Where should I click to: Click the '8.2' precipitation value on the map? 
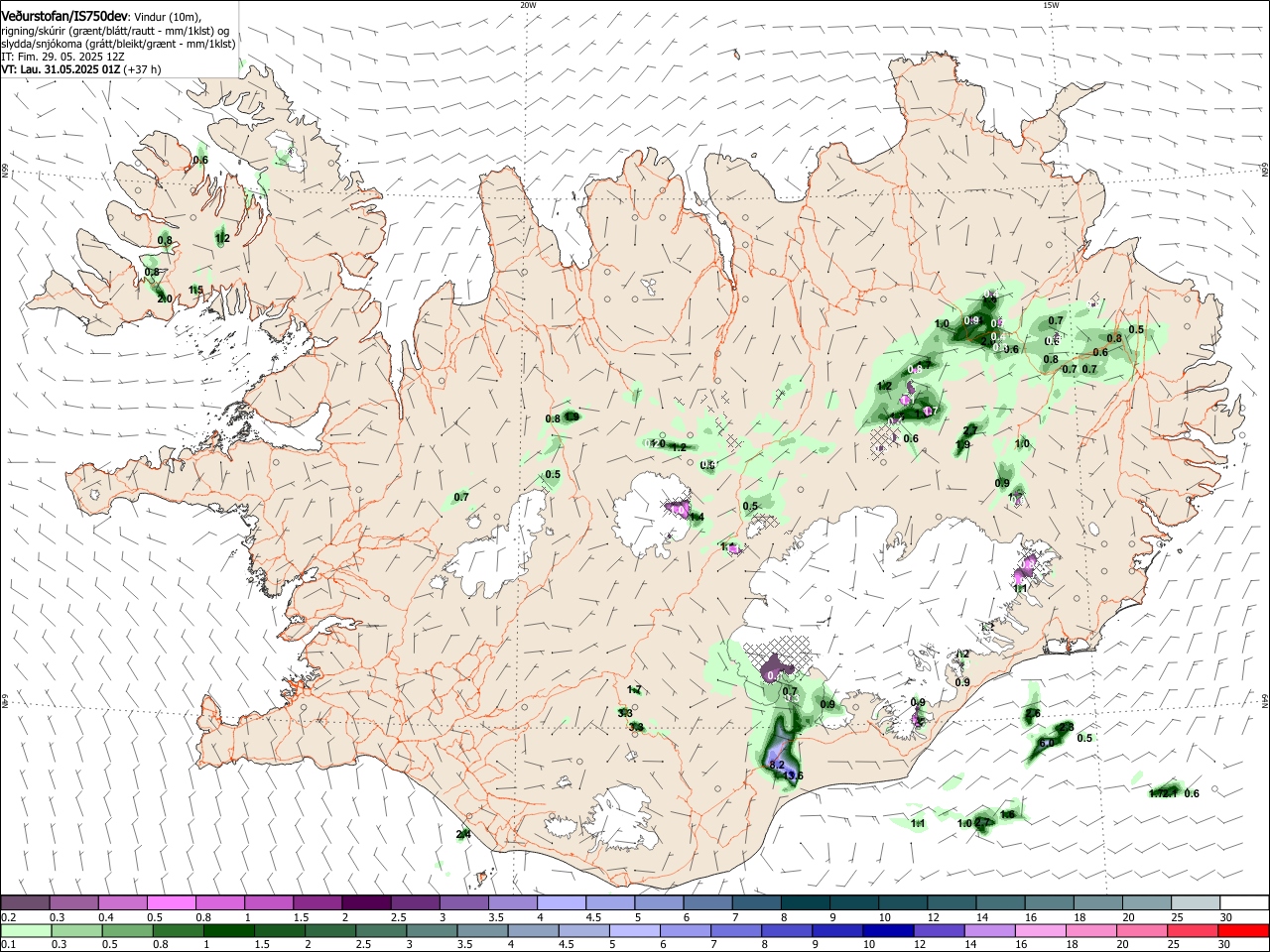pyautogui.click(x=777, y=766)
